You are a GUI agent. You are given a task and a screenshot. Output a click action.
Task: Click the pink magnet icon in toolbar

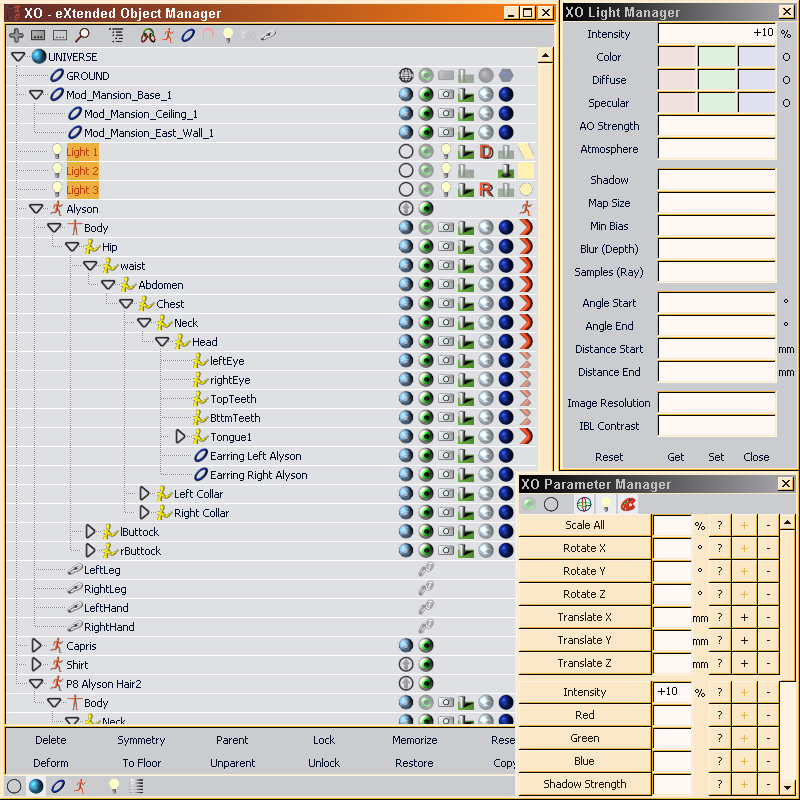coord(208,35)
